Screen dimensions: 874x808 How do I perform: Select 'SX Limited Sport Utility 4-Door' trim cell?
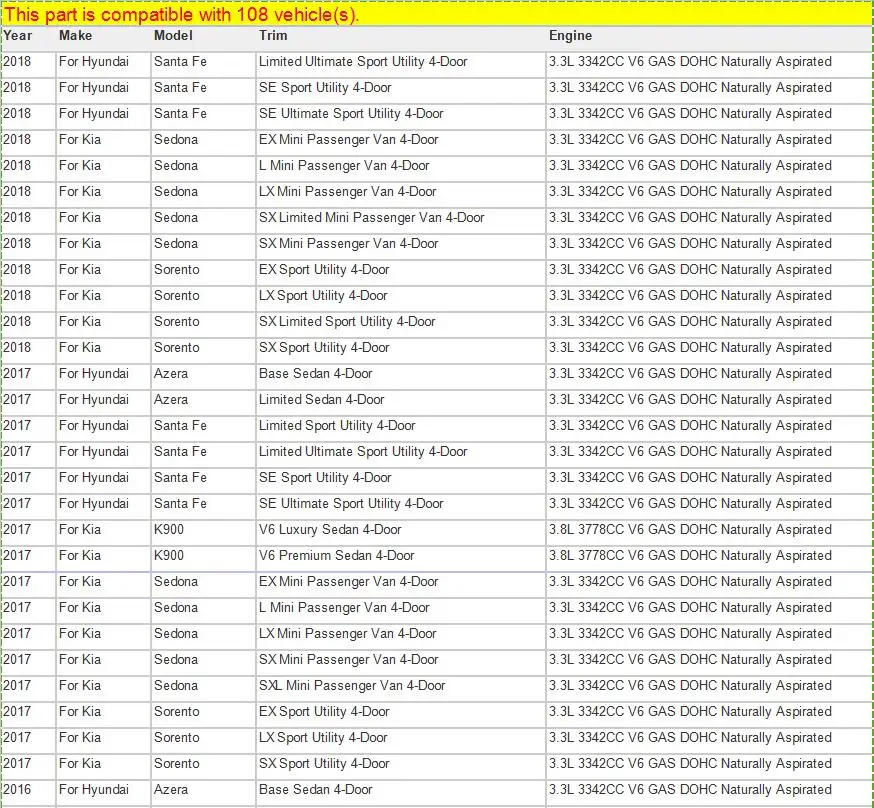click(347, 322)
